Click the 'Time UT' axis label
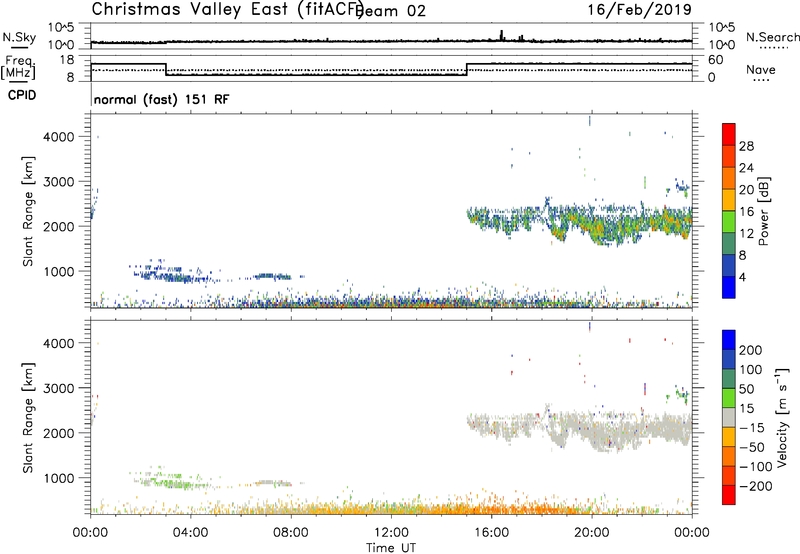This screenshot has height=554, width=800. (x=391, y=548)
